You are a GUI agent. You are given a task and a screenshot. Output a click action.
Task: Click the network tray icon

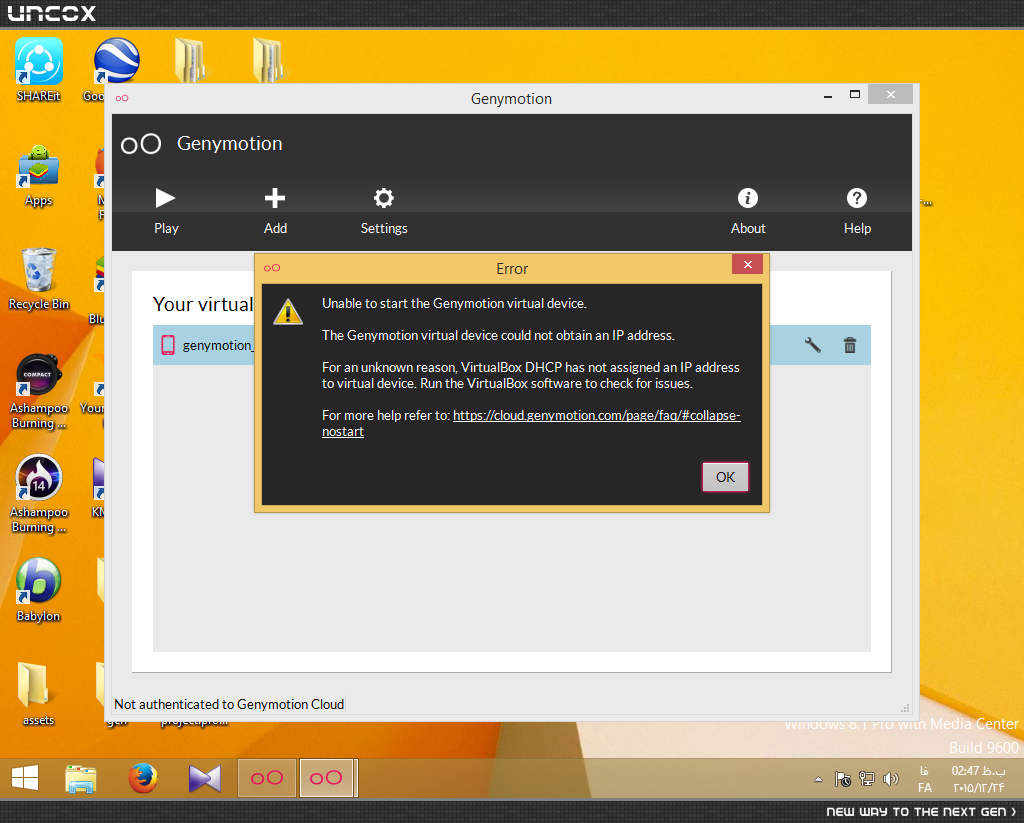(867, 779)
